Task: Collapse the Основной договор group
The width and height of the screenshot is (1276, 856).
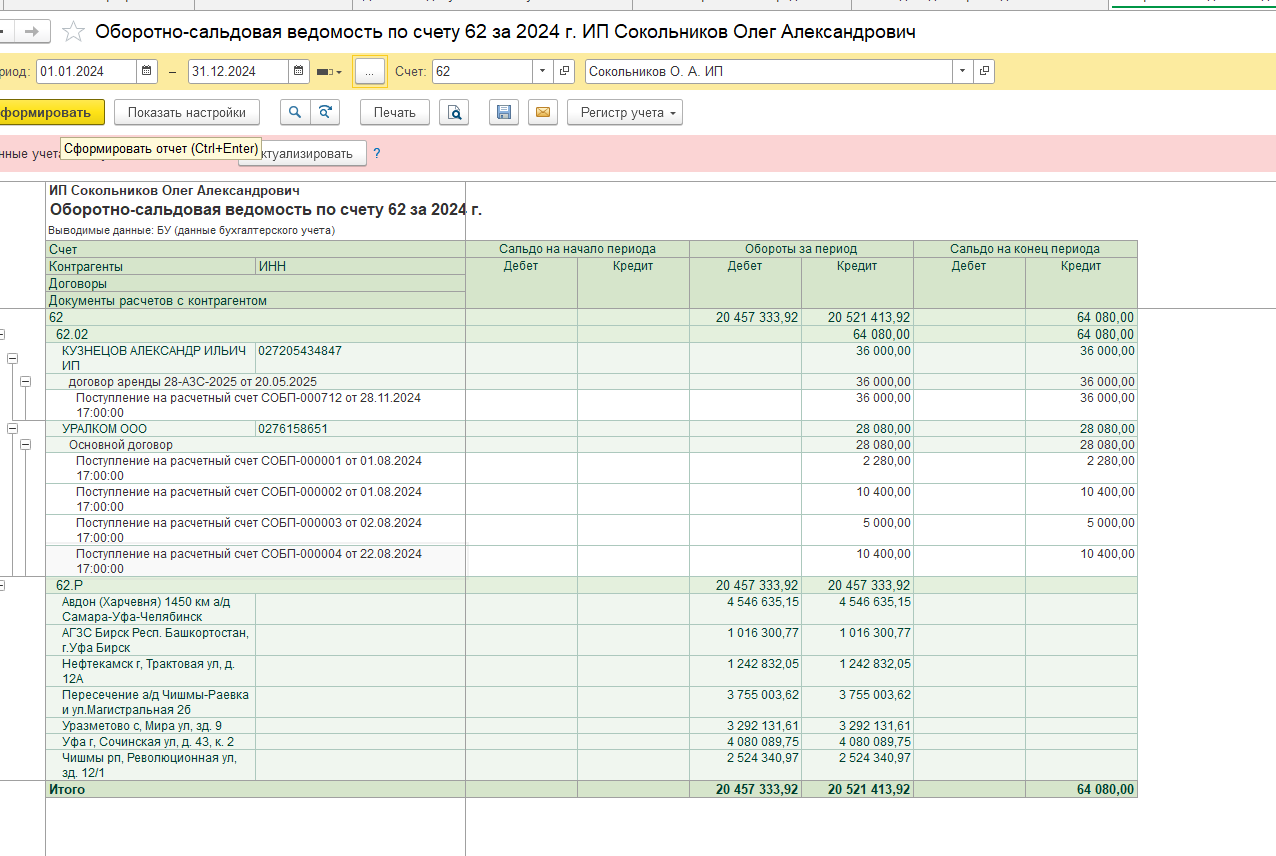Action: pyautogui.click(x=25, y=445)
